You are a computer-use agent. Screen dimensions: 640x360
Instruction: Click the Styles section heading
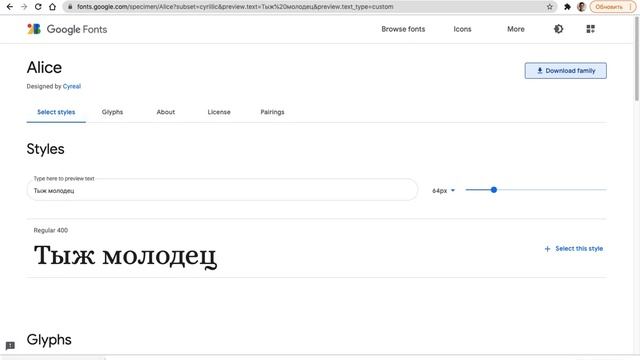click(x=45, y=149)
